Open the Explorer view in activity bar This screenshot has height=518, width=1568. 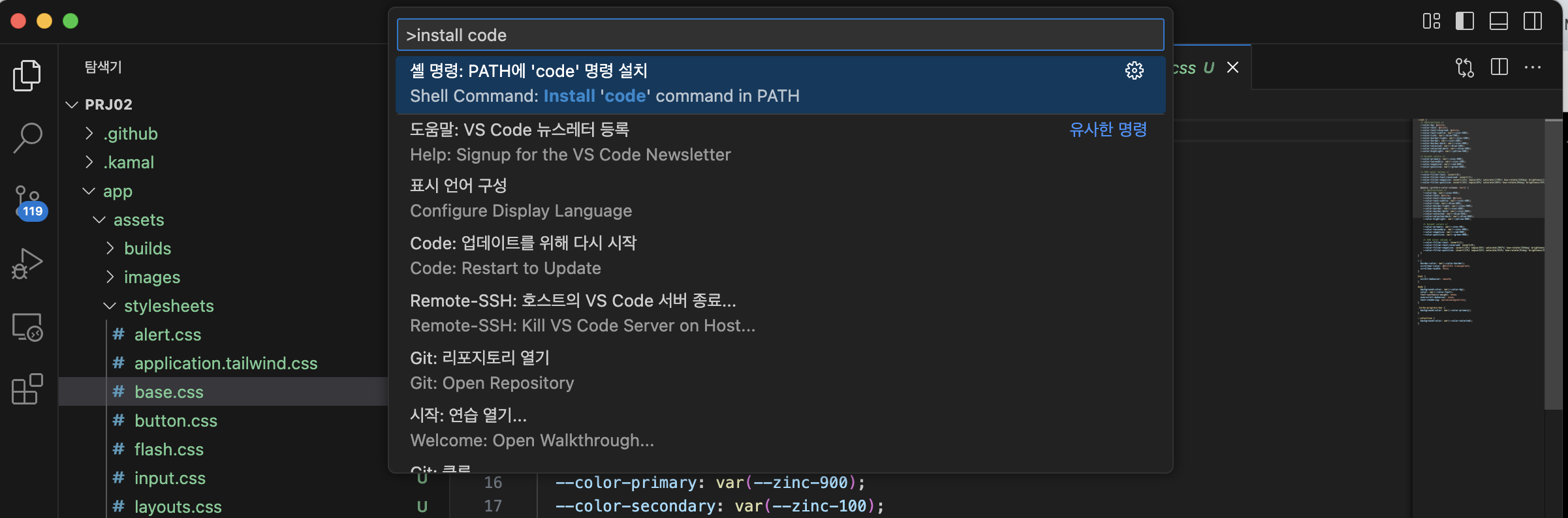point(27,76)
